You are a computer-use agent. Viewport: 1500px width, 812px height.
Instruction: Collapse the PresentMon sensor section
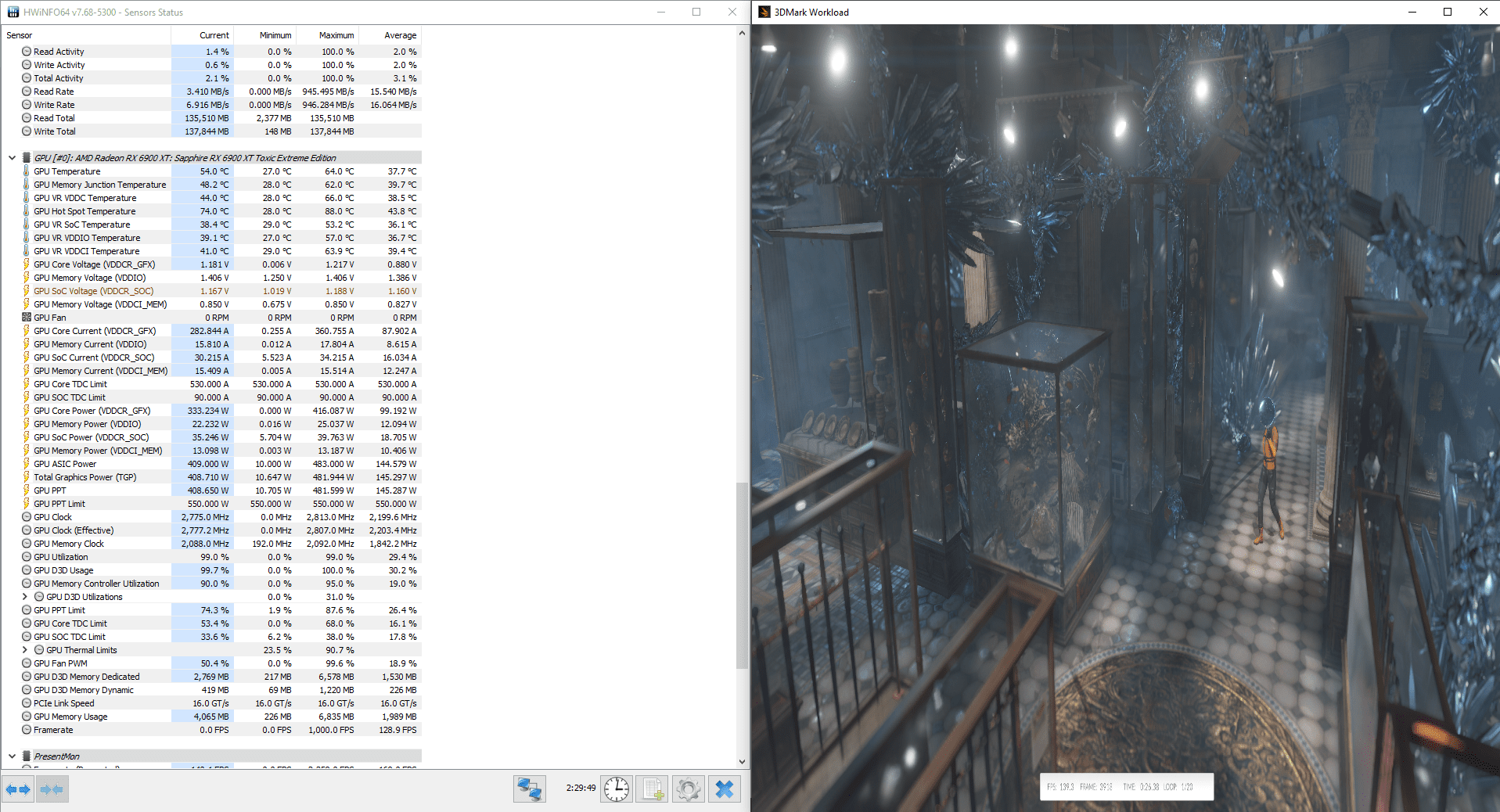coord(12,756)
